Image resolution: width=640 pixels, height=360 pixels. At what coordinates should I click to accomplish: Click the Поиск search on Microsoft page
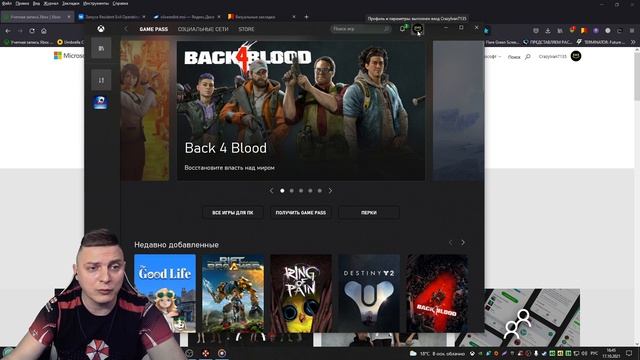[519, 57]
